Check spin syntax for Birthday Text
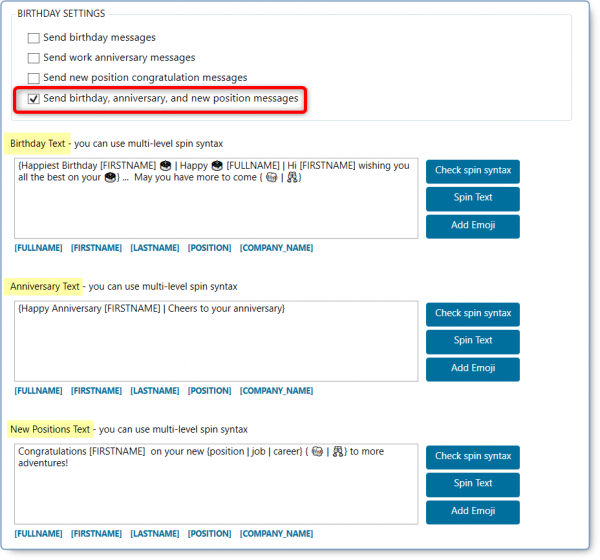The height and width of the screenshot is (560, 600). [x=473, y=170]
